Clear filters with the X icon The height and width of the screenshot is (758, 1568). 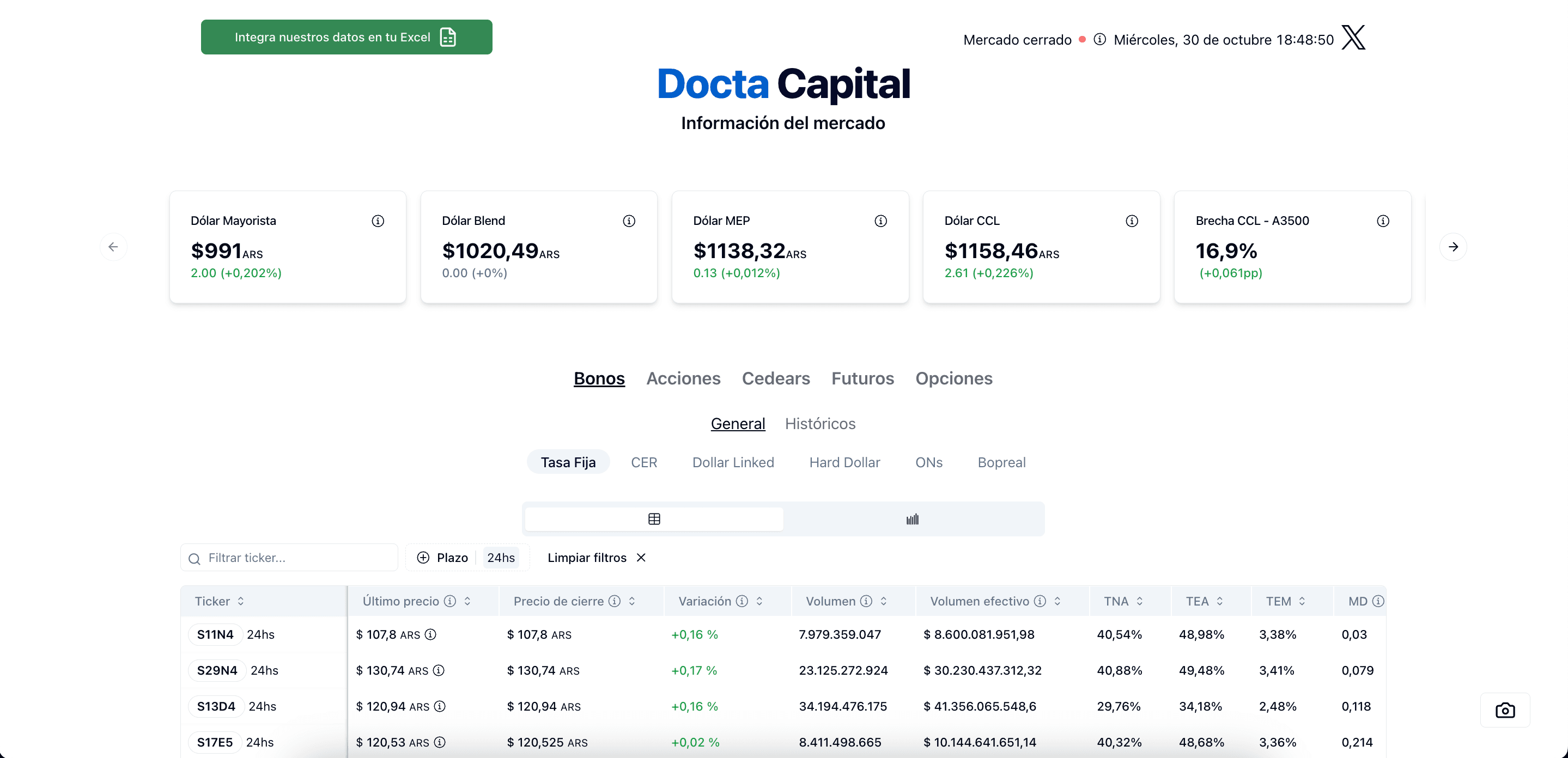click(x=641, y=557)
